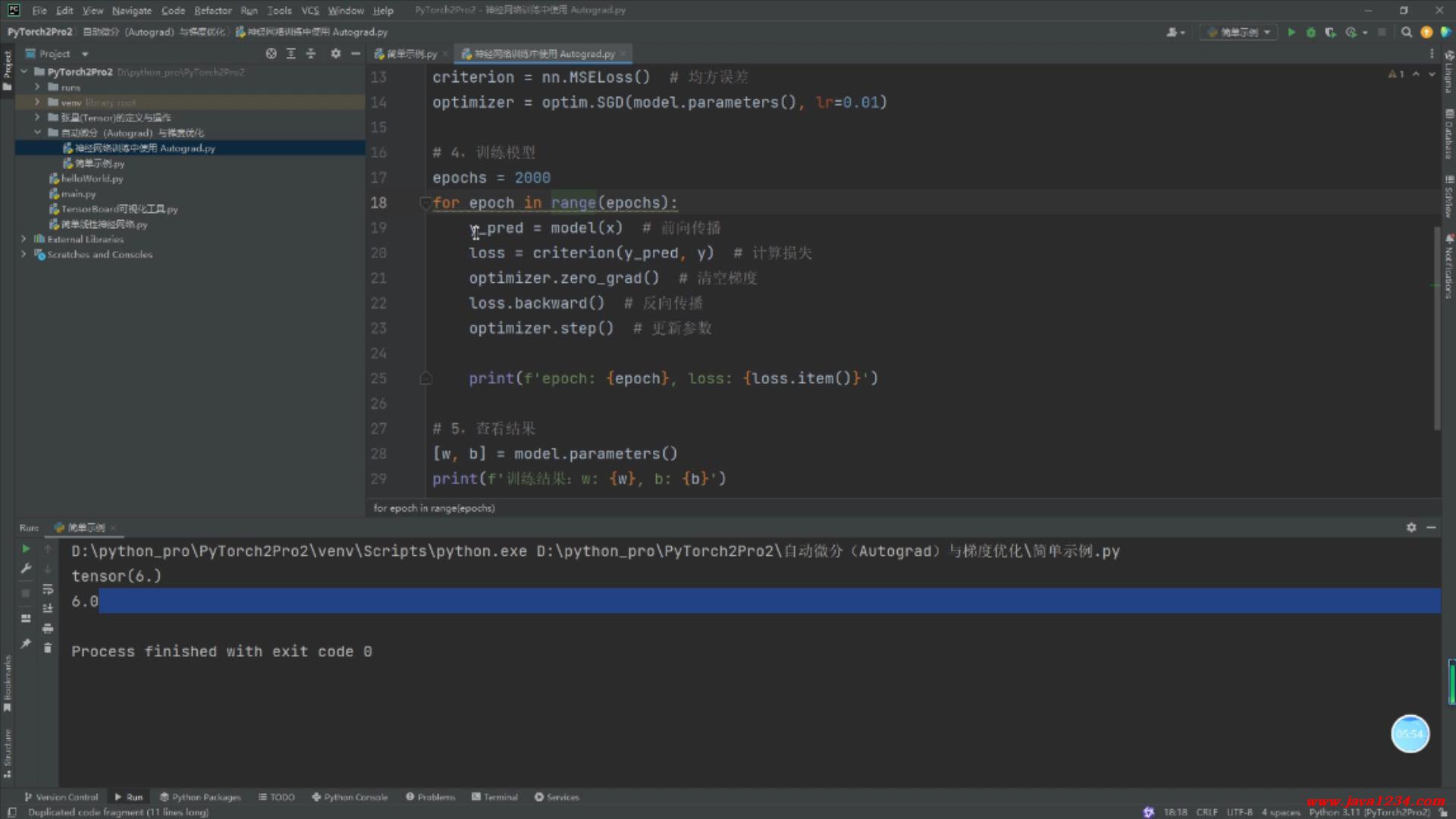Viewport: 1456px width, 819px height.
Task: Pin the current Run tab
Action: [26, 643]
